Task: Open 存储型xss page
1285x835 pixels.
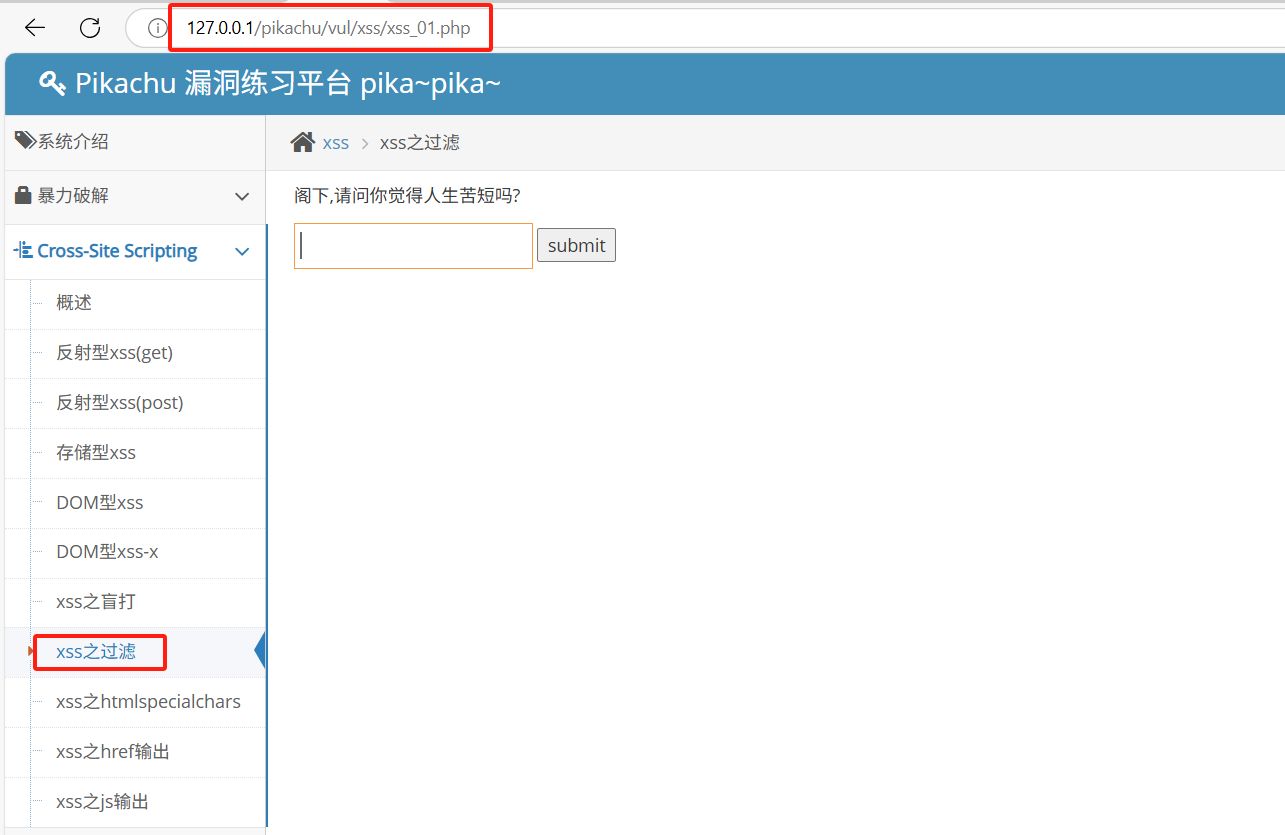Action: [96, 453]
